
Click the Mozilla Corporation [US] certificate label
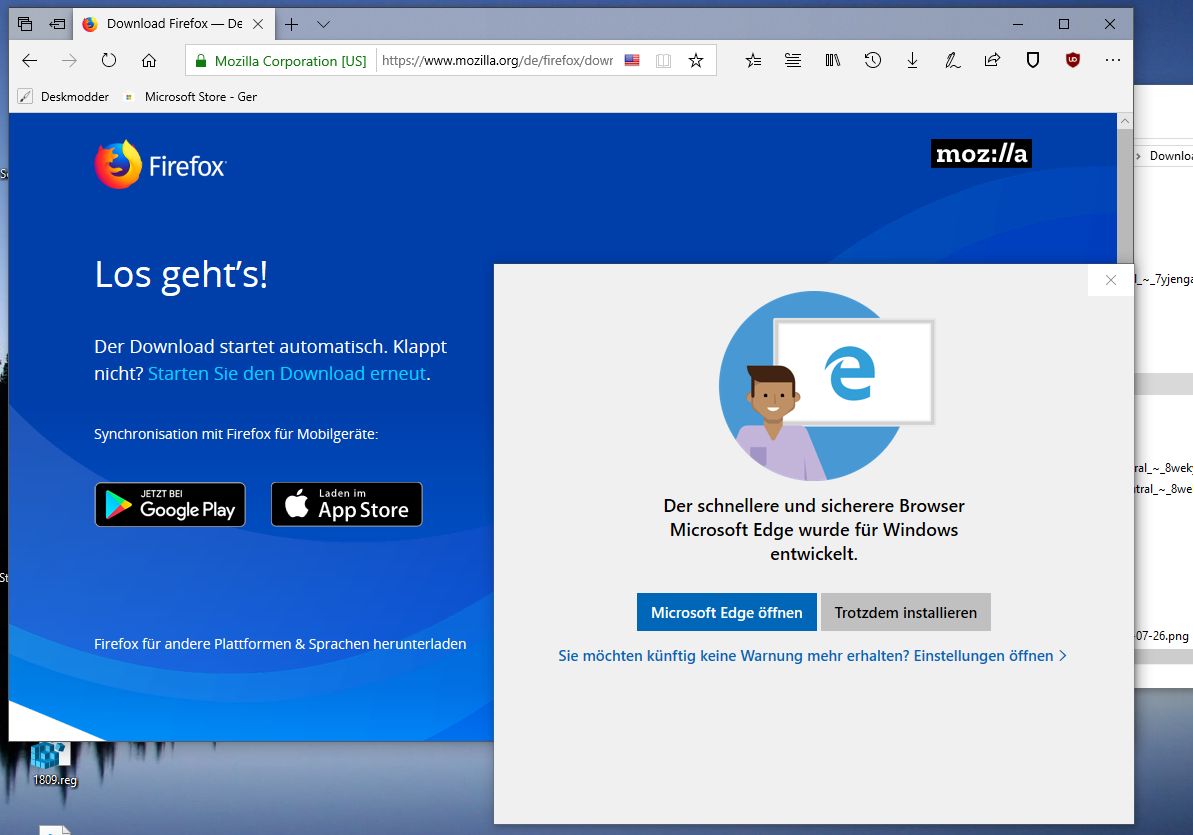(x=290, y=61)
